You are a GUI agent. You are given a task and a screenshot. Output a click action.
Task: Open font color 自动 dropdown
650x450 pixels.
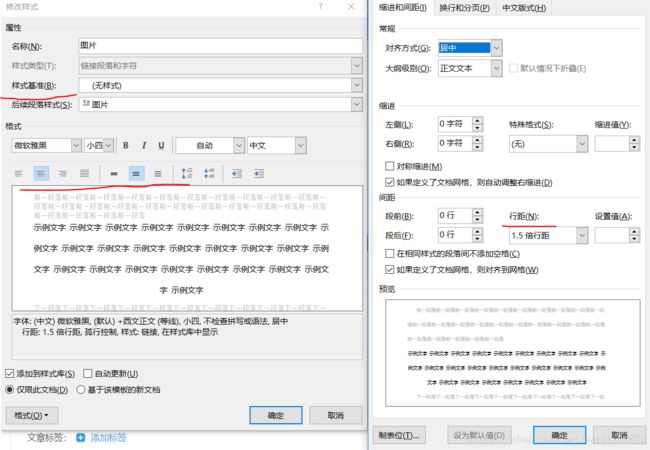pos(239,145)
